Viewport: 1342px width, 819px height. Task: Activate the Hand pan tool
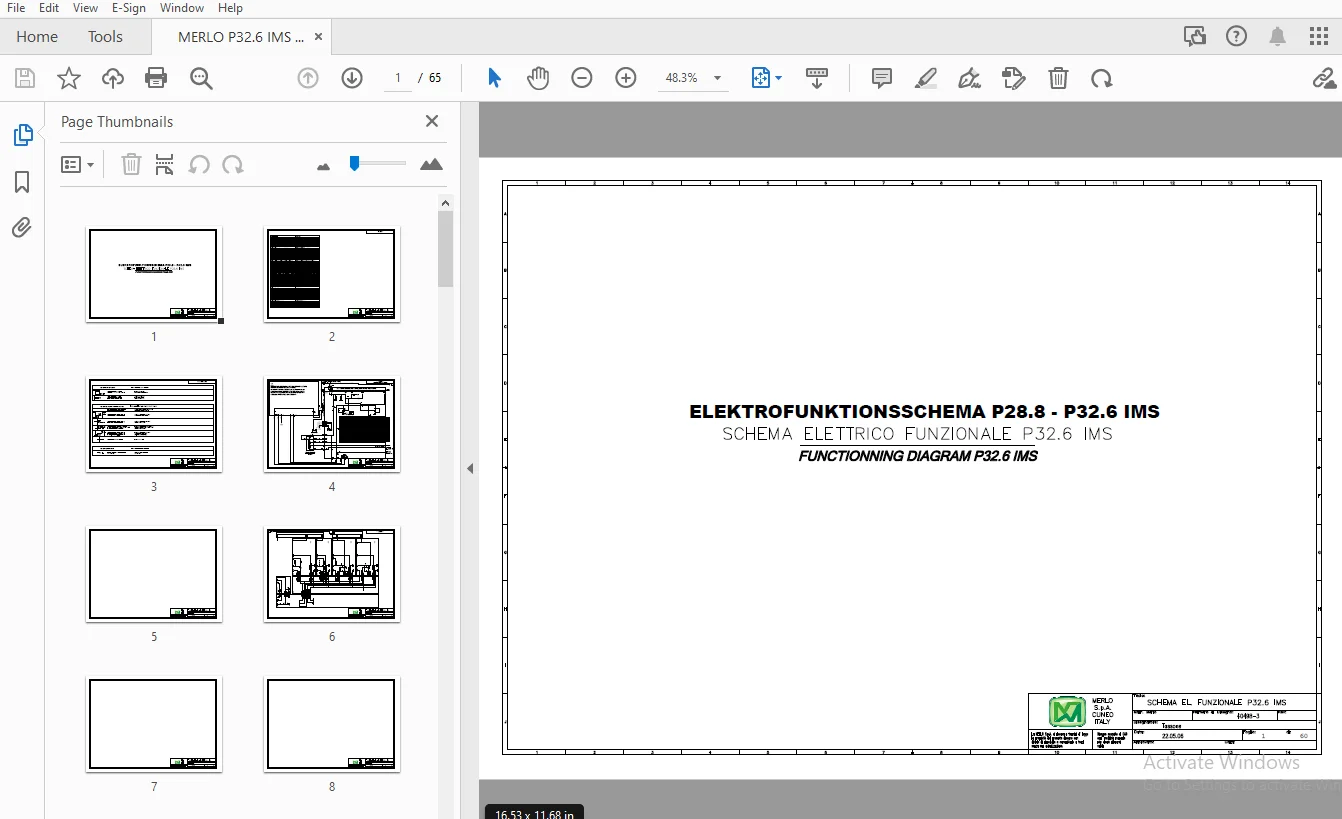coord(538,78)
